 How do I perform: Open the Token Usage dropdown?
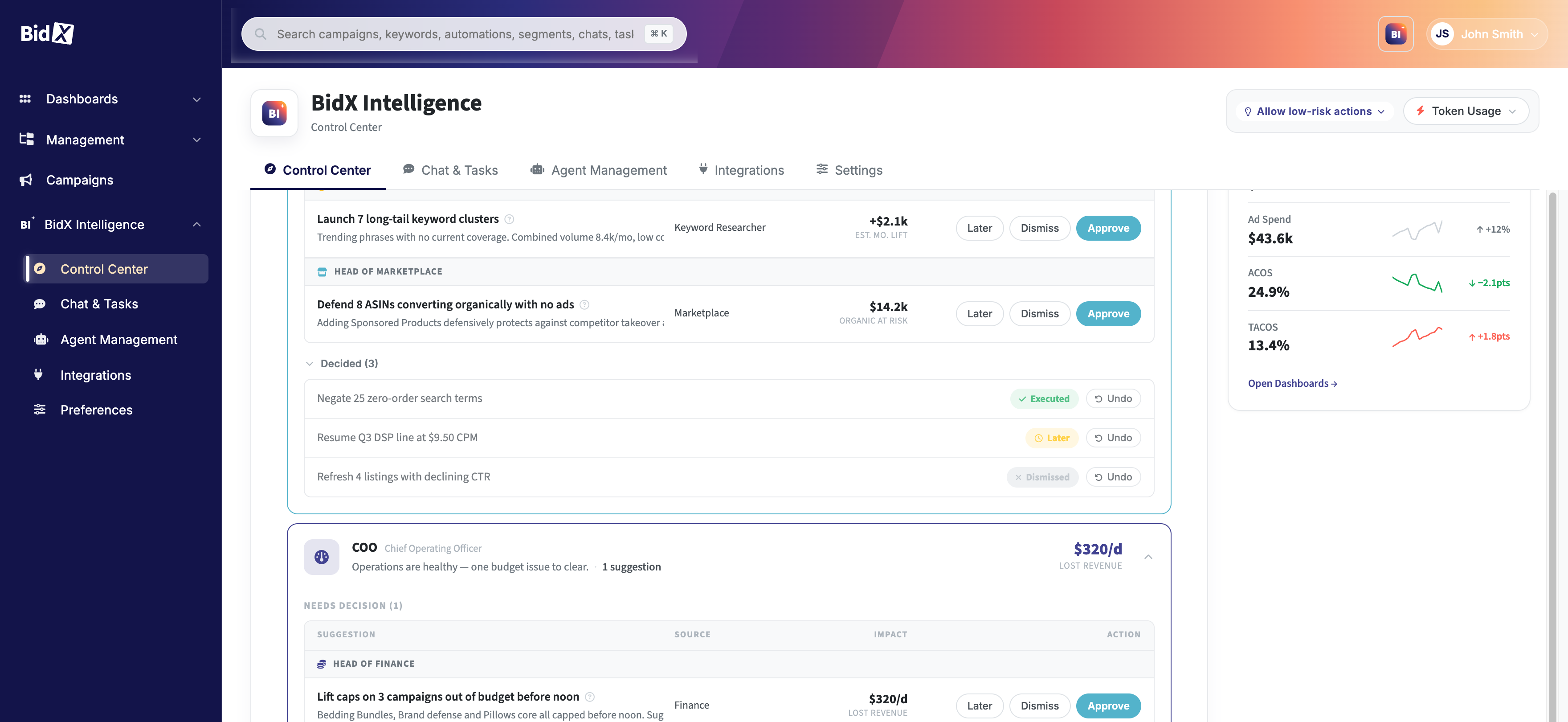1466,111
